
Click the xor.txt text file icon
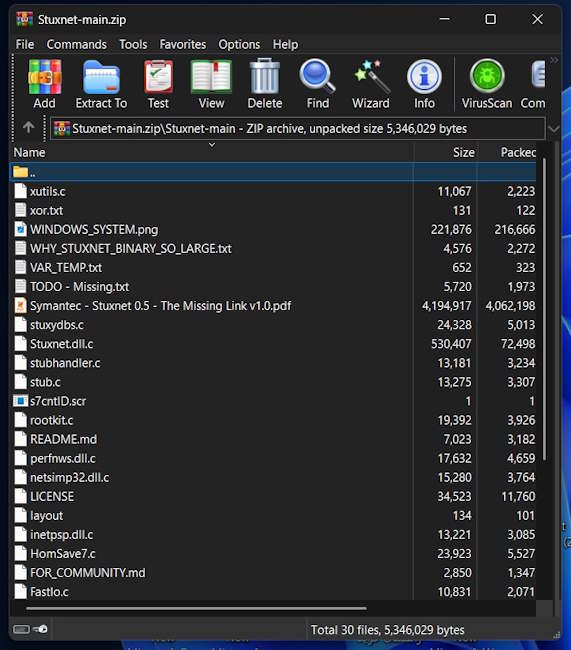click(x=20, y=210)
